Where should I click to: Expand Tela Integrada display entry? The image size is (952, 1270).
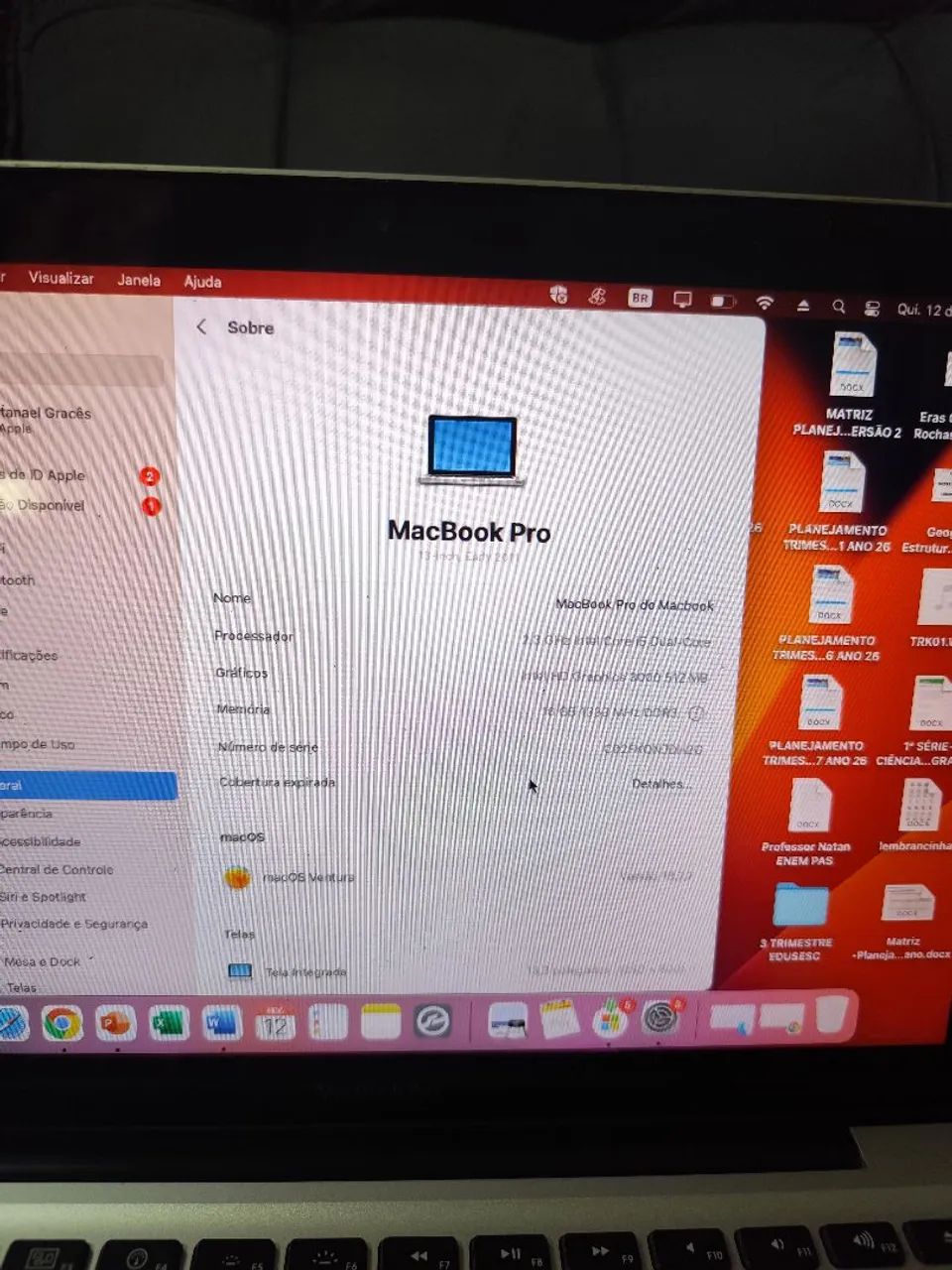point(305,972)
